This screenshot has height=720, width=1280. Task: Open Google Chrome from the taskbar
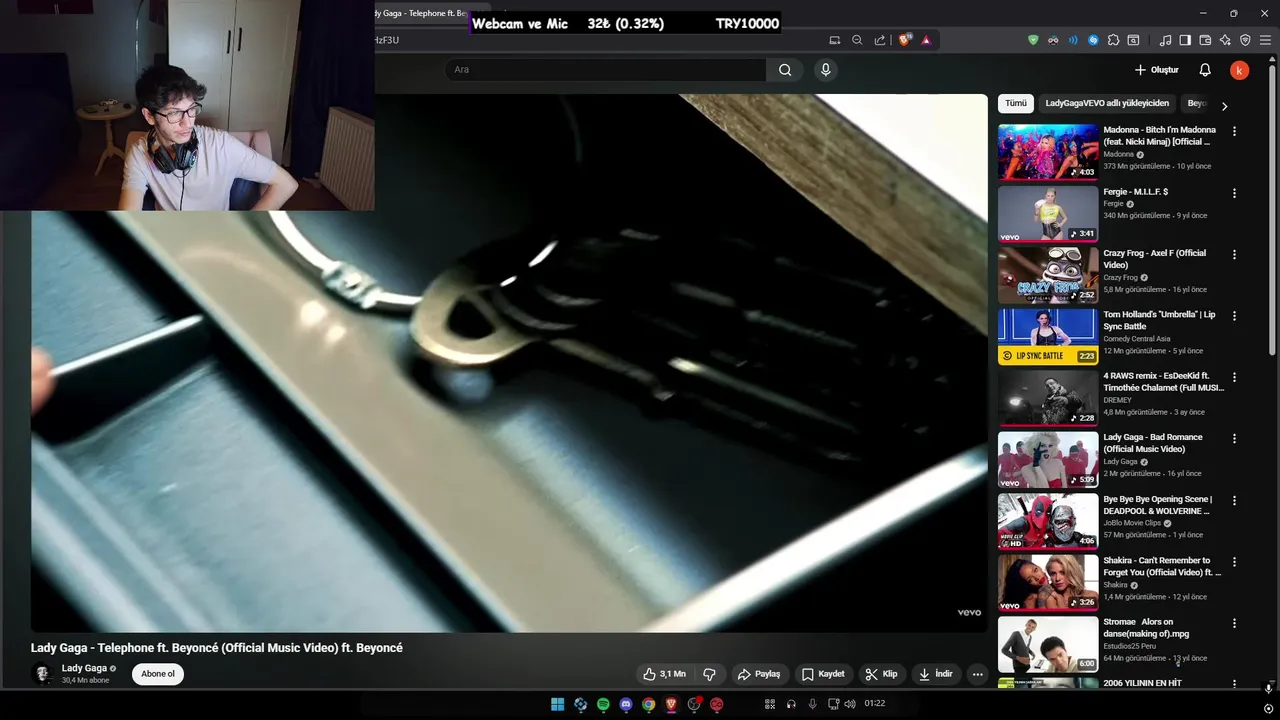(649, 704)
